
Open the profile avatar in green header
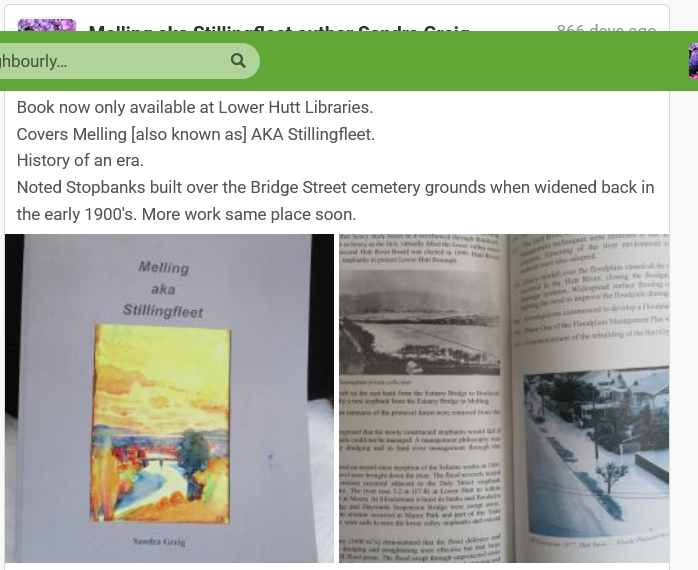[693, 61]
